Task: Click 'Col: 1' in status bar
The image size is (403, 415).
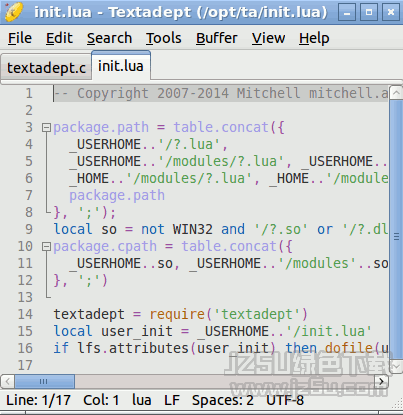Action: [101, 400]
